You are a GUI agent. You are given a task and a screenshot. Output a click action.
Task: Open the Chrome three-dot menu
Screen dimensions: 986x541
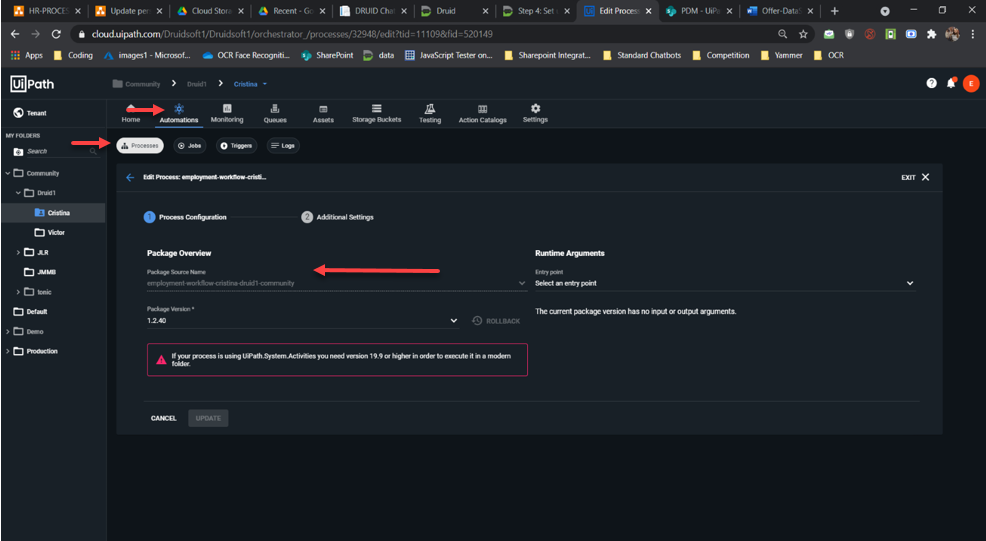coord(973,34)
